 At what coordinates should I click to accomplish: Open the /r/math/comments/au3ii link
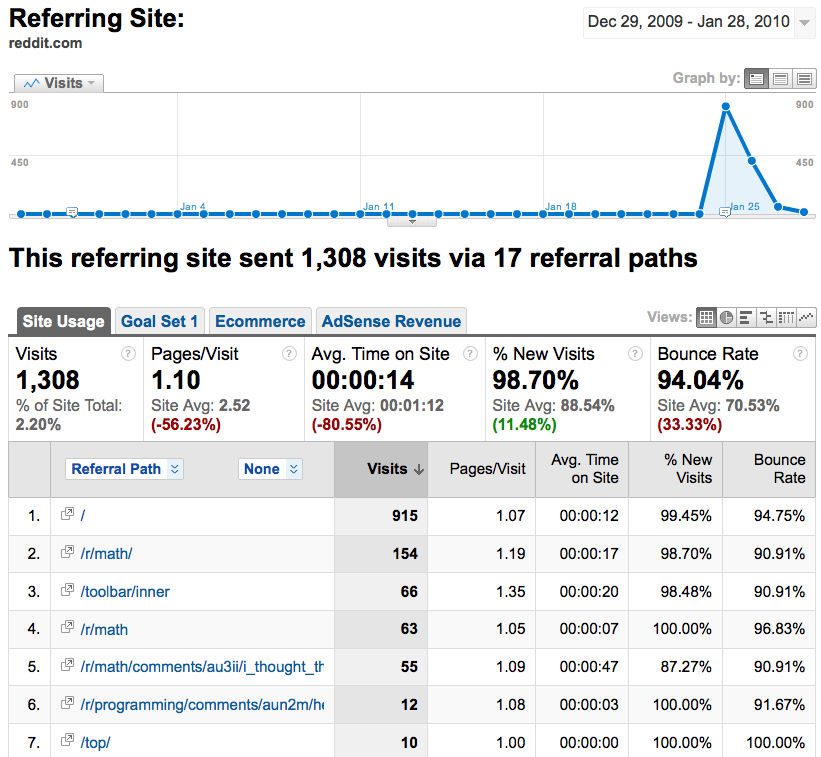tap(202, 666)
